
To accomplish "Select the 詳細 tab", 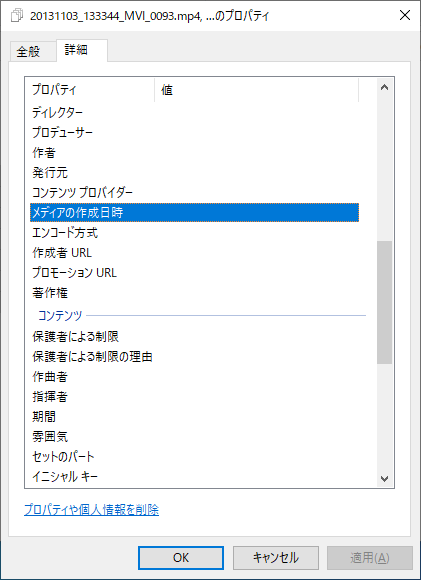I will point(82,50).
